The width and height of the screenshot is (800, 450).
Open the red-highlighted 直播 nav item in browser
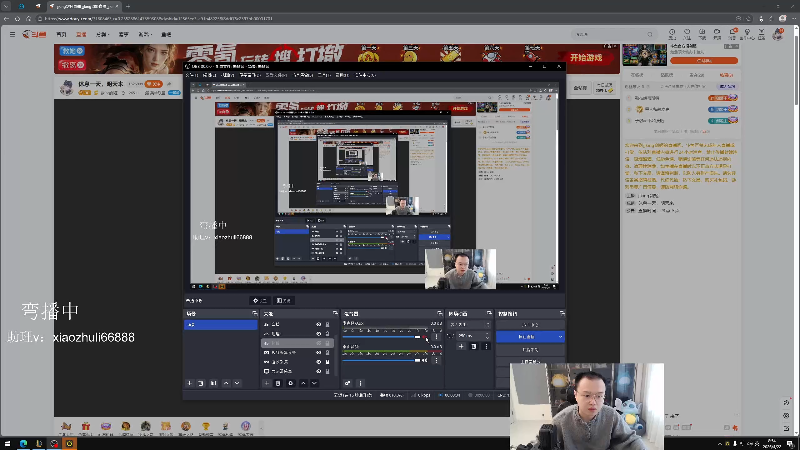pyautogui.click(x=81, y=34)
